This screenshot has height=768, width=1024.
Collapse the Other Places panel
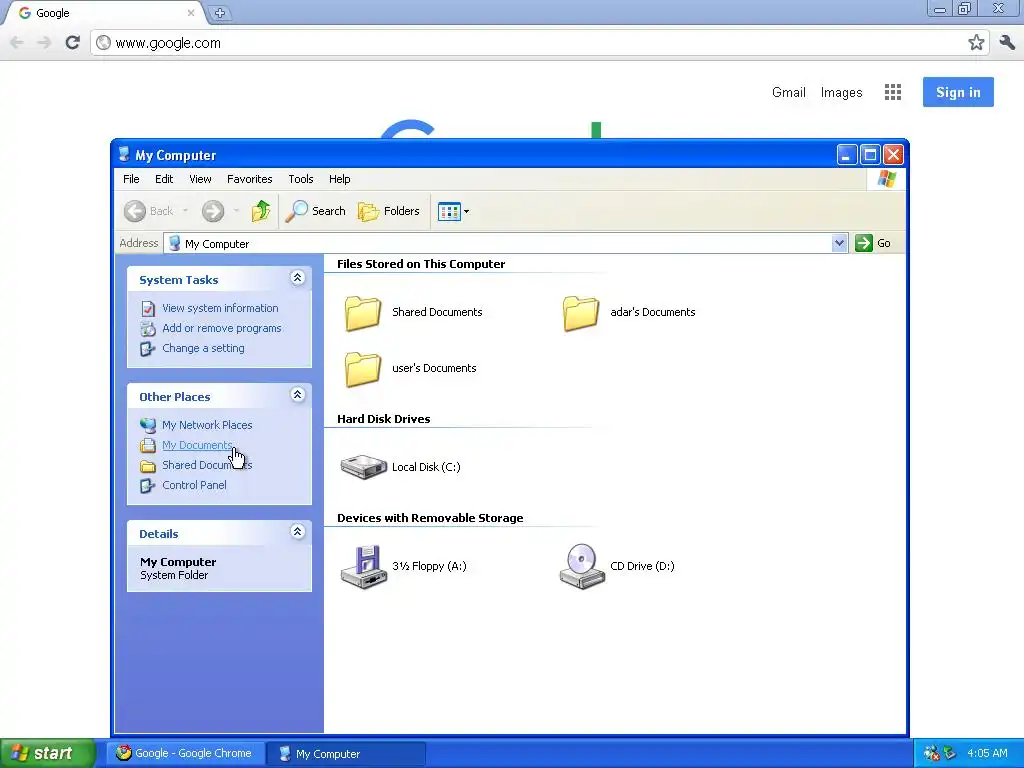297,395
